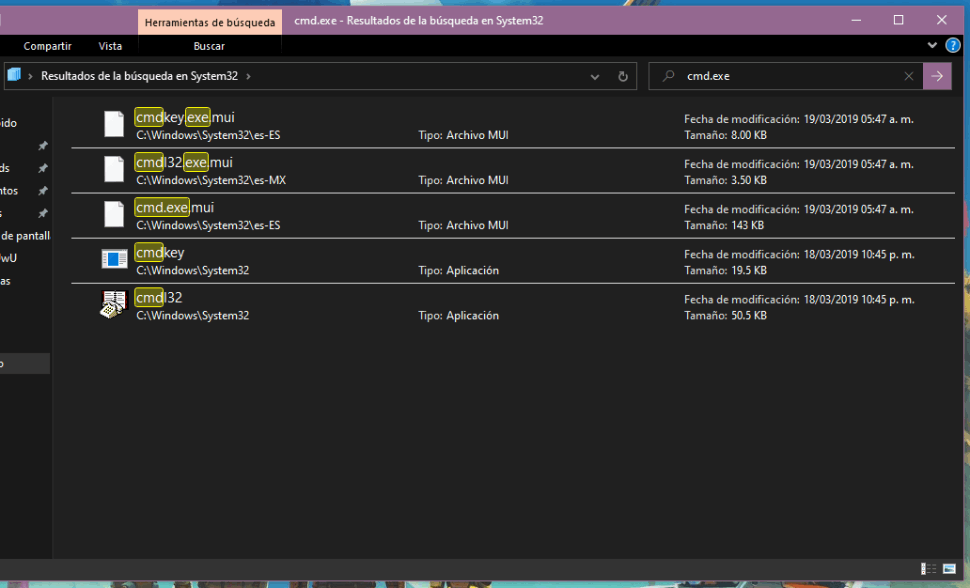
Task: Click the cmd.exe.mui file name
Action: click(174, 207)
